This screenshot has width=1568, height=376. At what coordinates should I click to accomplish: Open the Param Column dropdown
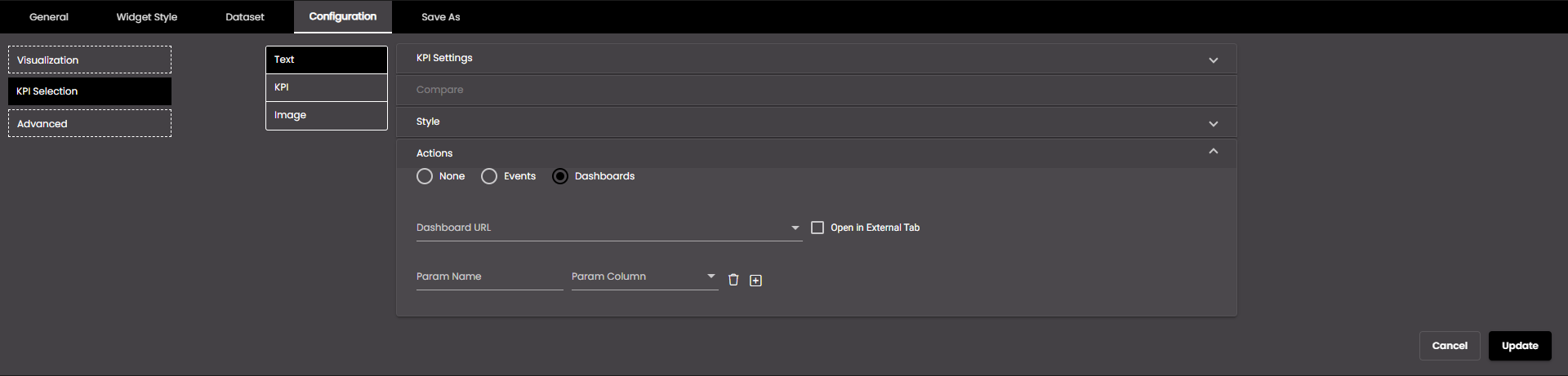[x=645, y=276]
